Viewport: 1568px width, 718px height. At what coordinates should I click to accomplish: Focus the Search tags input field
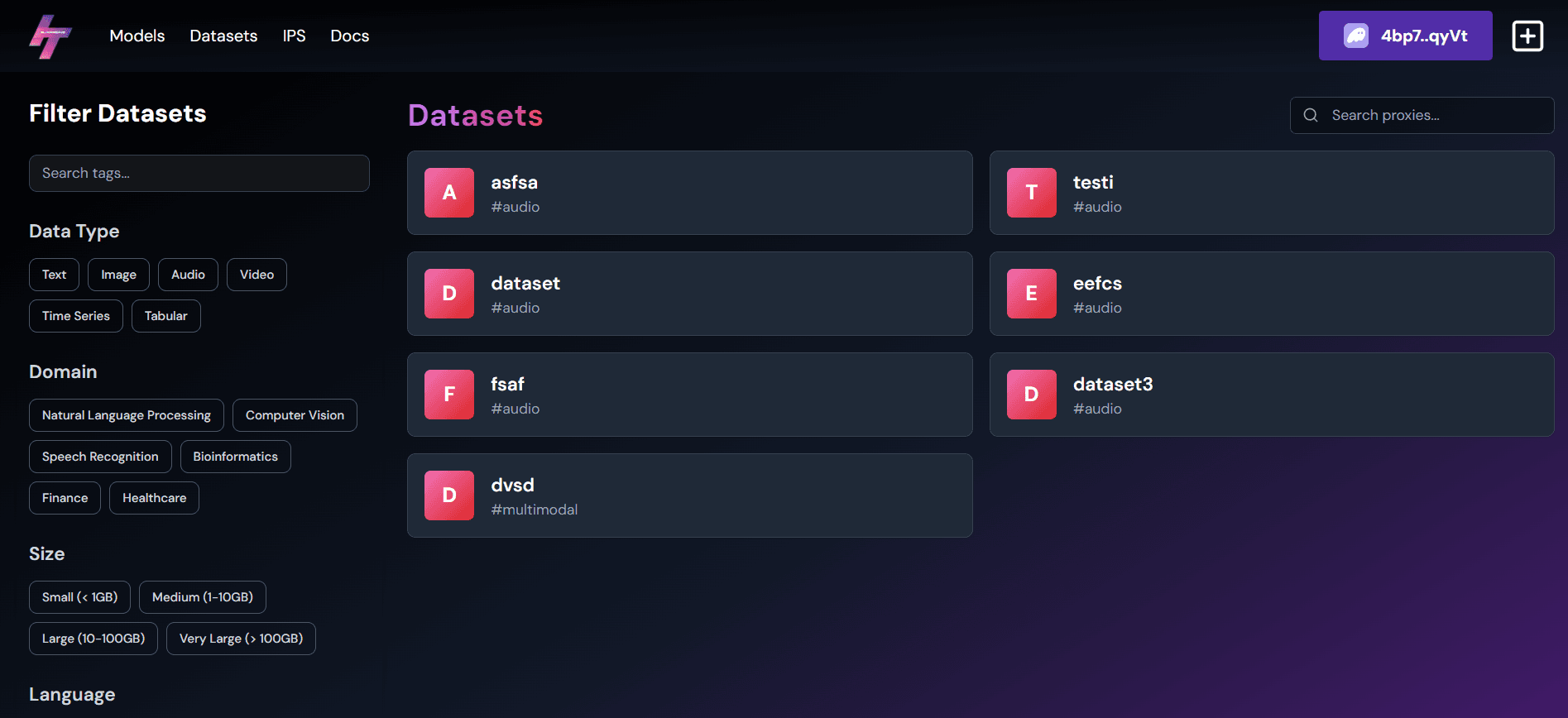point(199,173)
